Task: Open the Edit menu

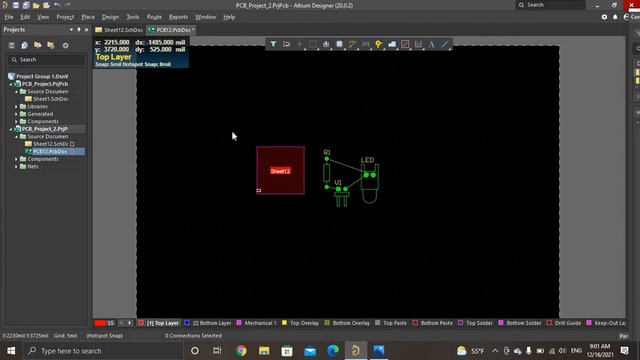Action: (x=25, y=17)
